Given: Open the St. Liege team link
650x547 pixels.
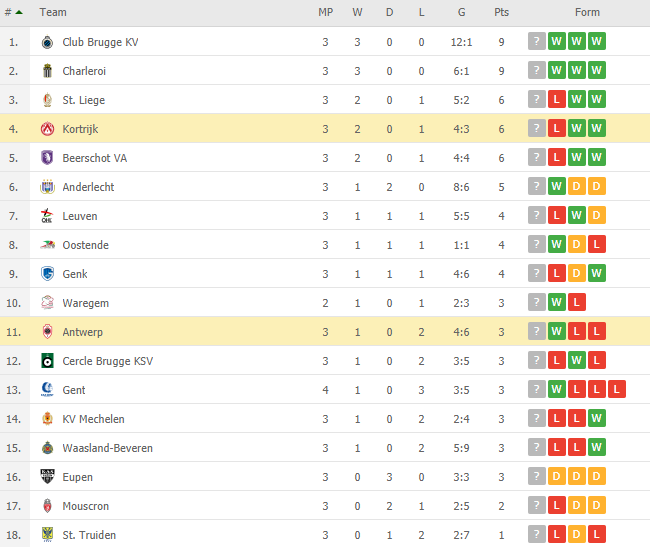Looking at the screenshot, I should [x=83, y=100].
